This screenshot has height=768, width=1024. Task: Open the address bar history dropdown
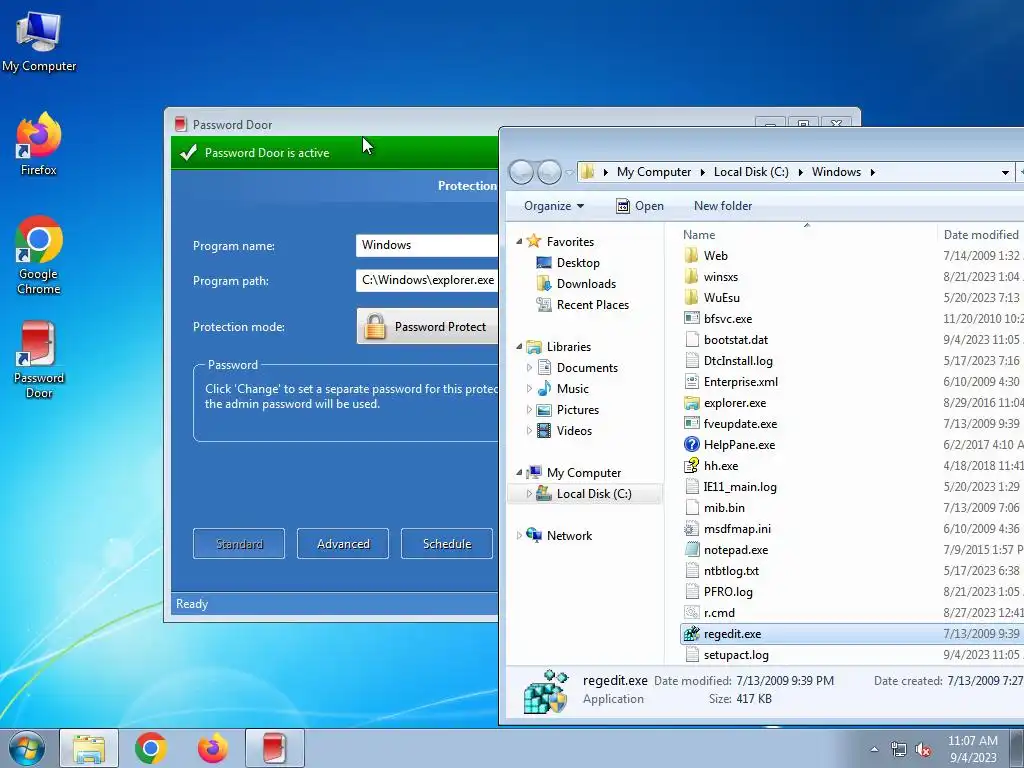click(1005, 172)
